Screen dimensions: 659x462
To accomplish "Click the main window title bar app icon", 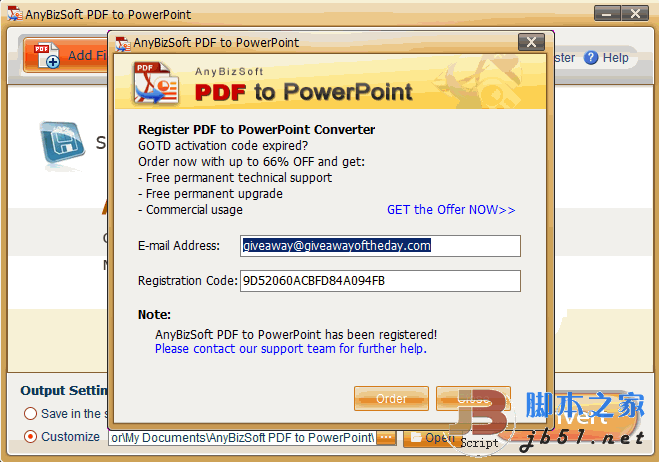I will click(x=15, y=14).
